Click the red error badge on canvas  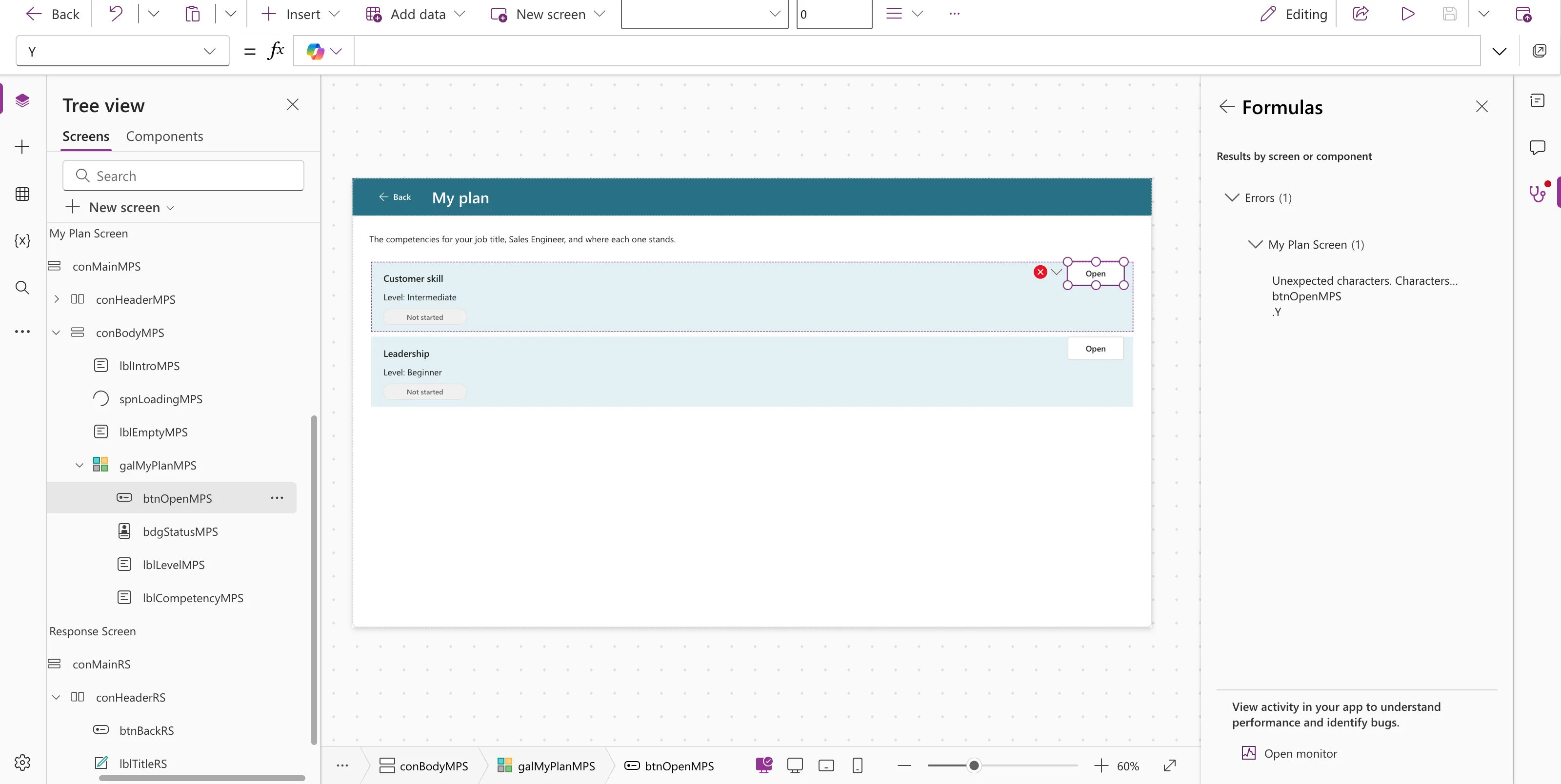pos(1041,272)
